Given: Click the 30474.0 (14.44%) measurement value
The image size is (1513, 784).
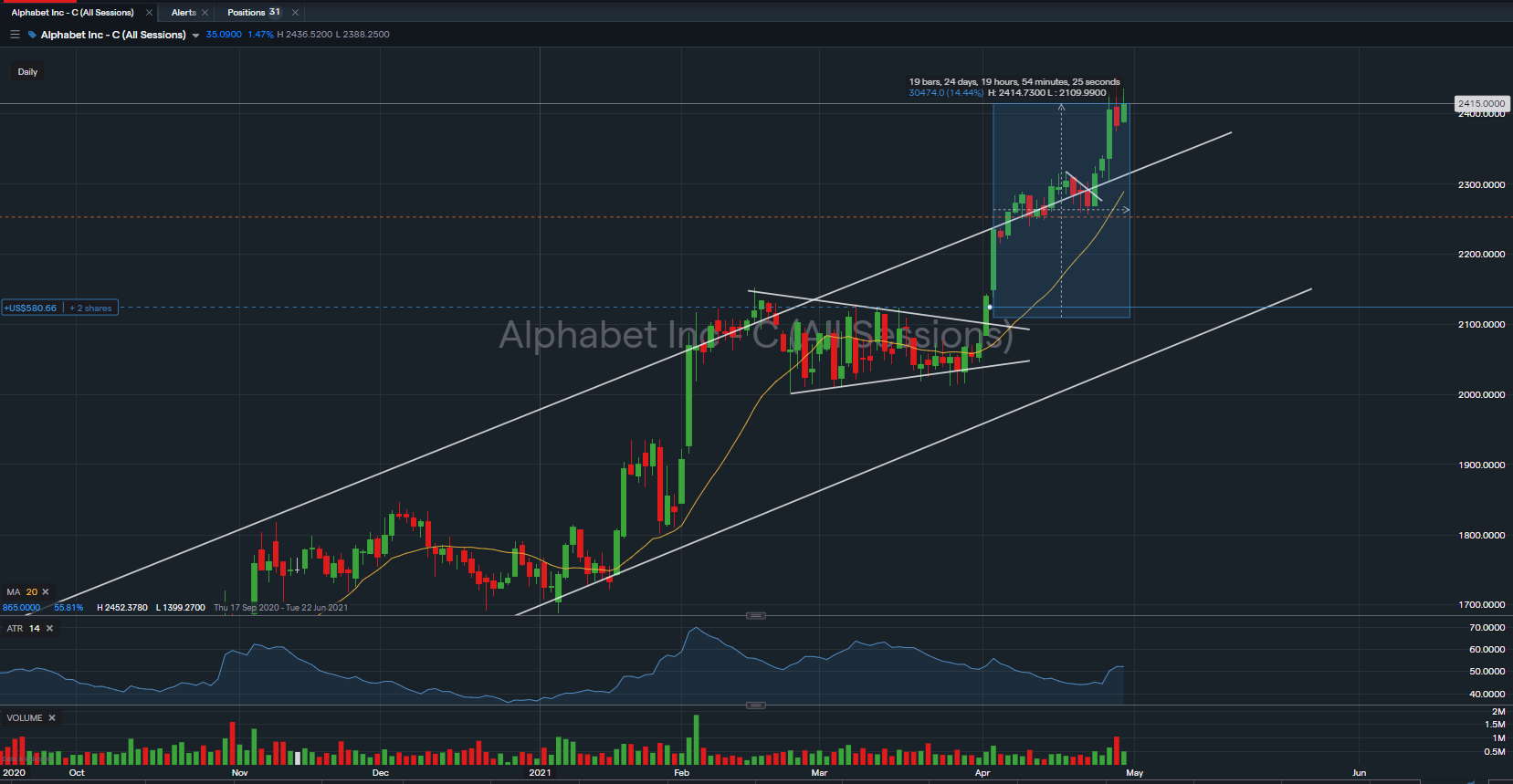Looking at the screenshot, I should pyautogui.click(x=946, y=93).
